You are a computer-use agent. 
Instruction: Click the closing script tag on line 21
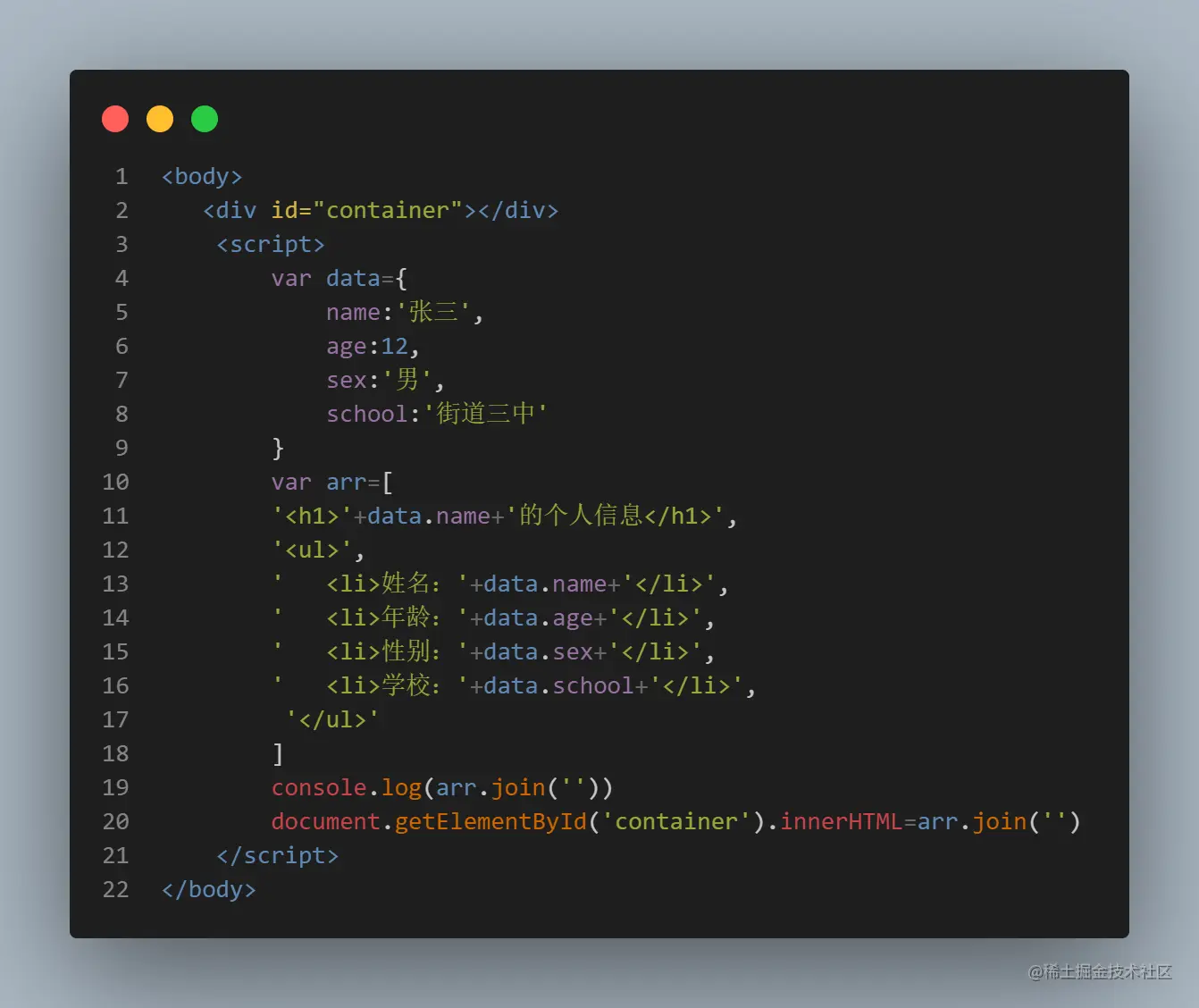[278, 855]
